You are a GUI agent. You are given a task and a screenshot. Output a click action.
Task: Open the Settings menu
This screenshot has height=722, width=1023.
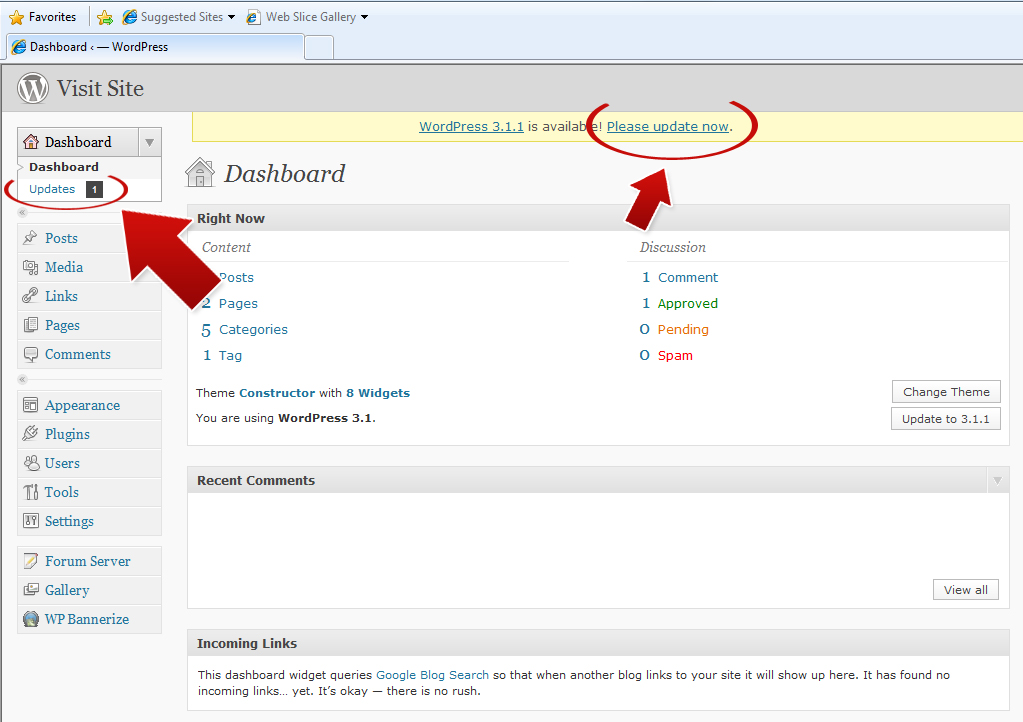69,520
